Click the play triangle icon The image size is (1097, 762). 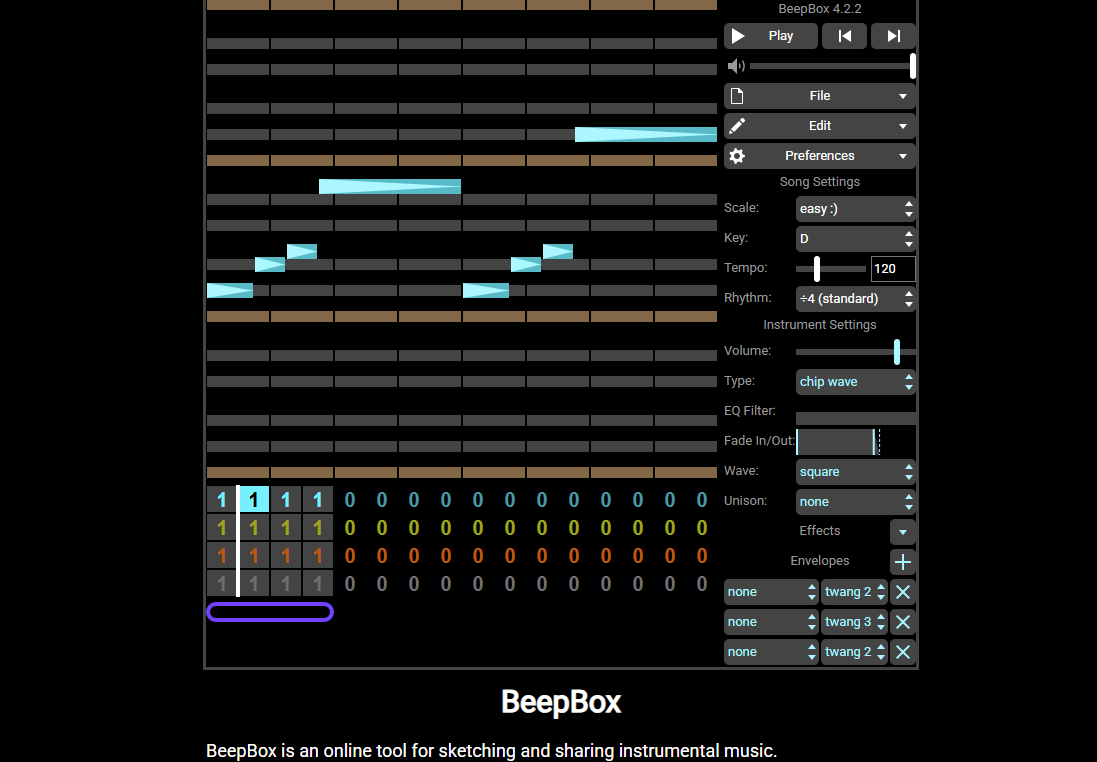pos(739,36)
